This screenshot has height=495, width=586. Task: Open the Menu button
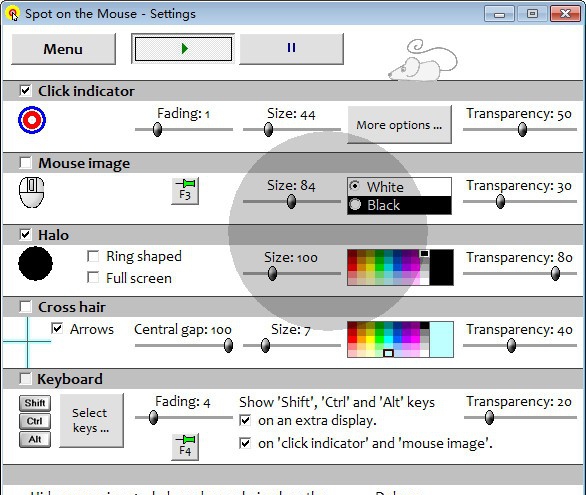click(x=63, y=49)
